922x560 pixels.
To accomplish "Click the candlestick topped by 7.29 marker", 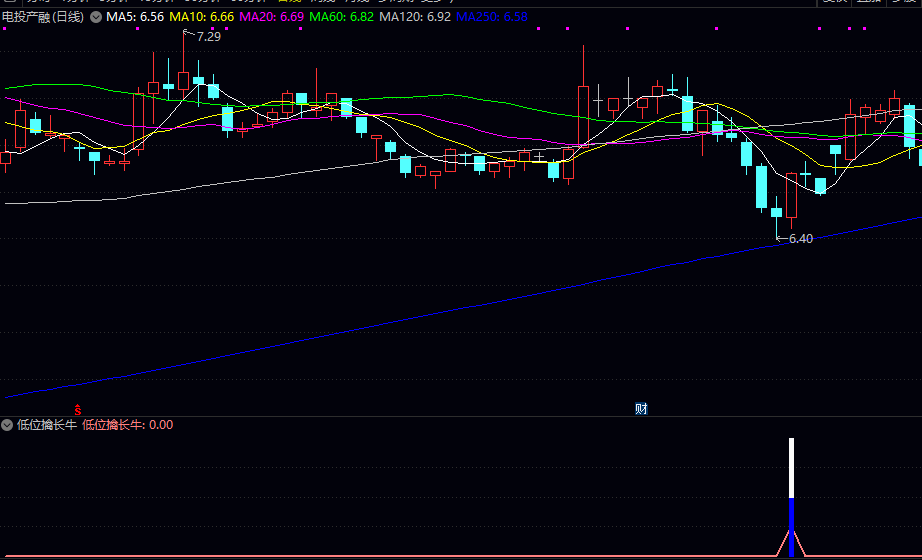I will [x=183, y=80].
